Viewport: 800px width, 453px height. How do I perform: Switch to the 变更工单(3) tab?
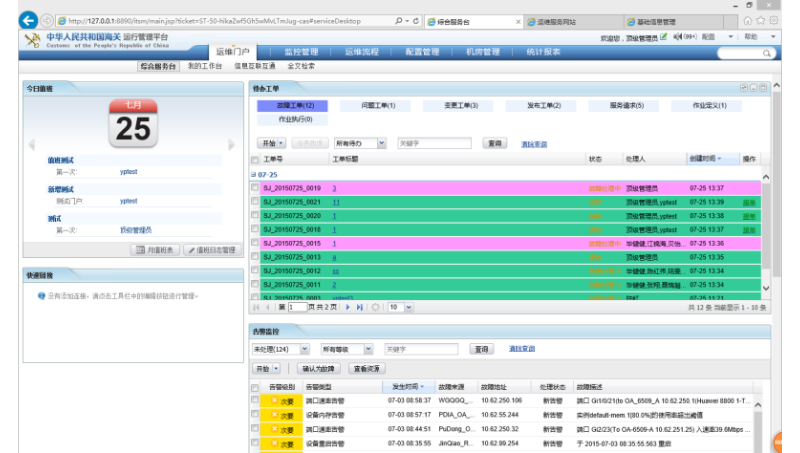point(461,106)
